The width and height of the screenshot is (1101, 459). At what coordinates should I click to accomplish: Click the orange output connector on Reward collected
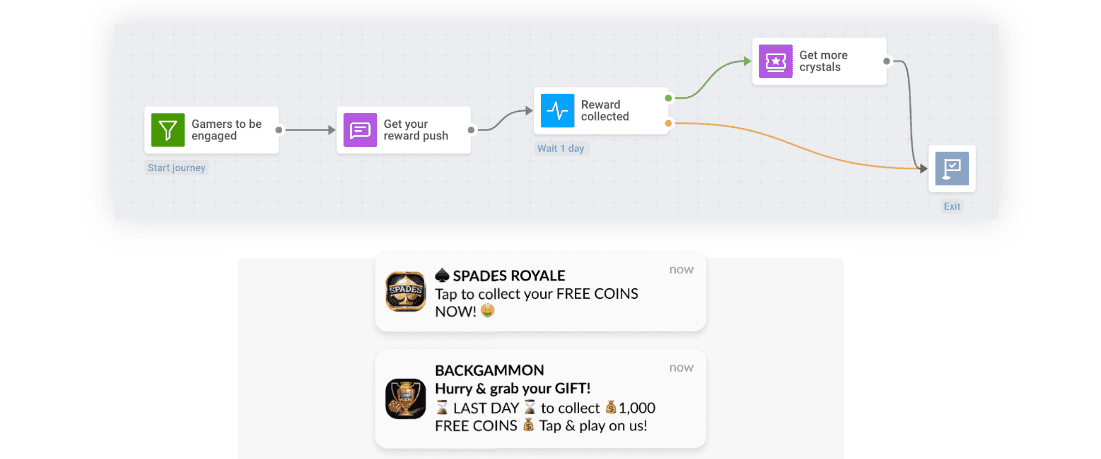pyautogui.click(x=669, y=123)
